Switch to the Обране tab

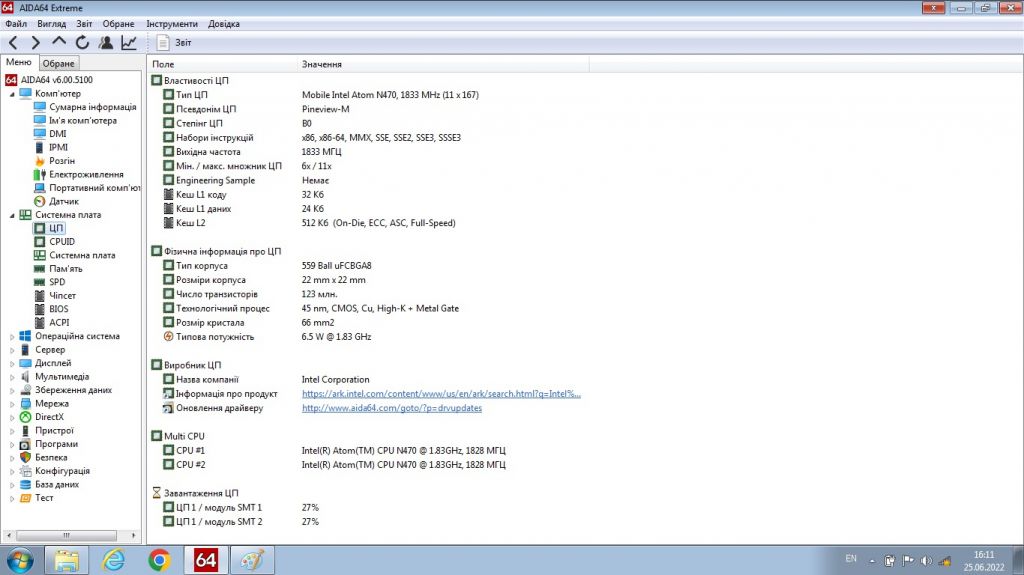[x=59, y=63]
